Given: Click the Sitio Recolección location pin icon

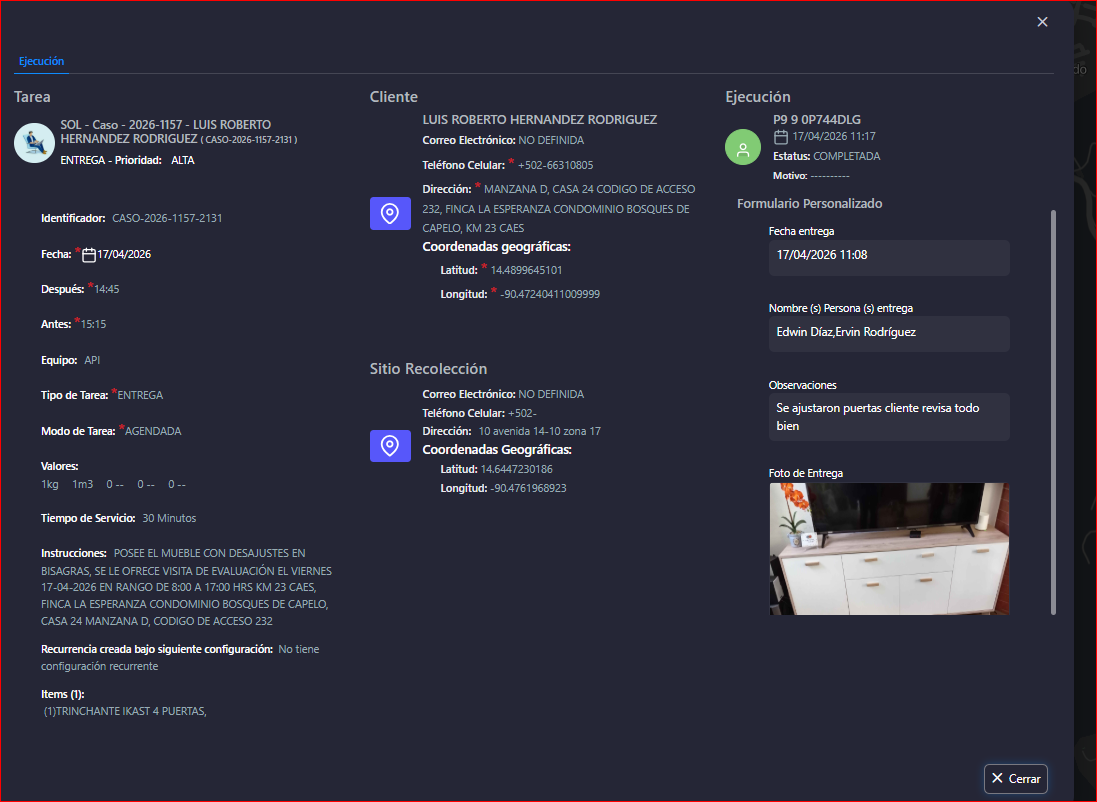Looking at the screenshot, I should pos(390,446).
